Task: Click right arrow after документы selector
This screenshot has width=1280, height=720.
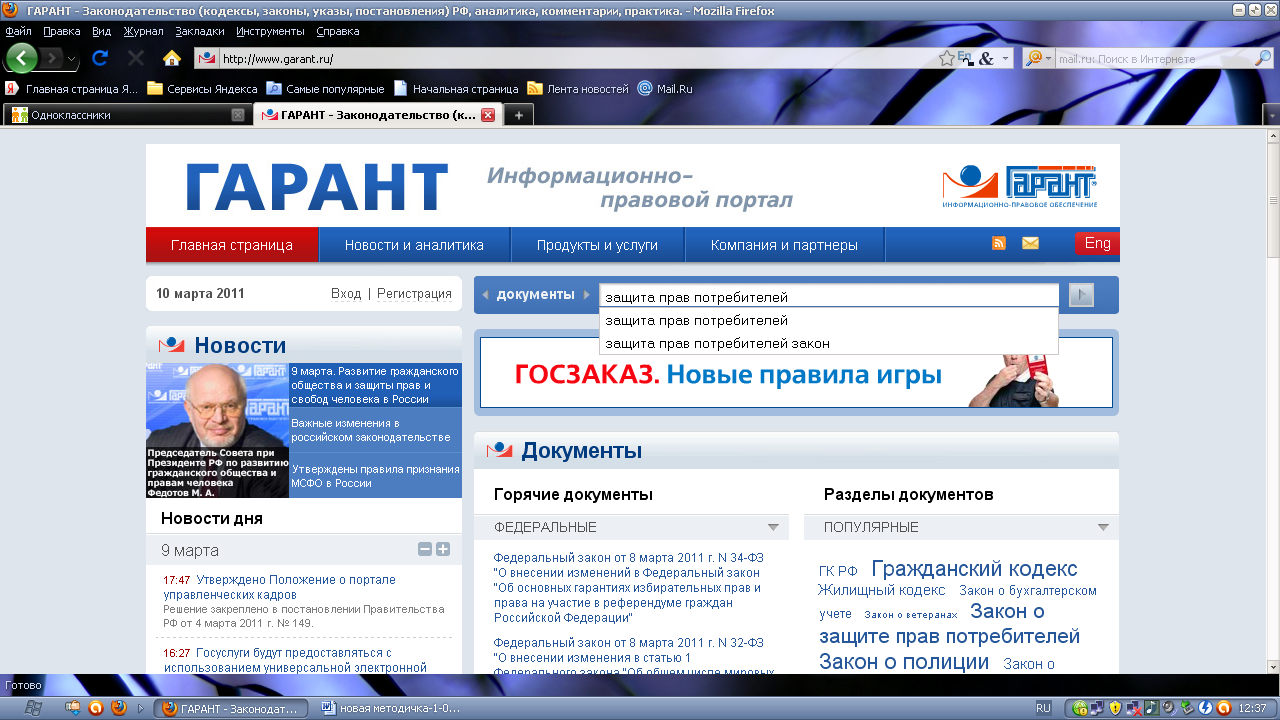Action: coord(588,295)
